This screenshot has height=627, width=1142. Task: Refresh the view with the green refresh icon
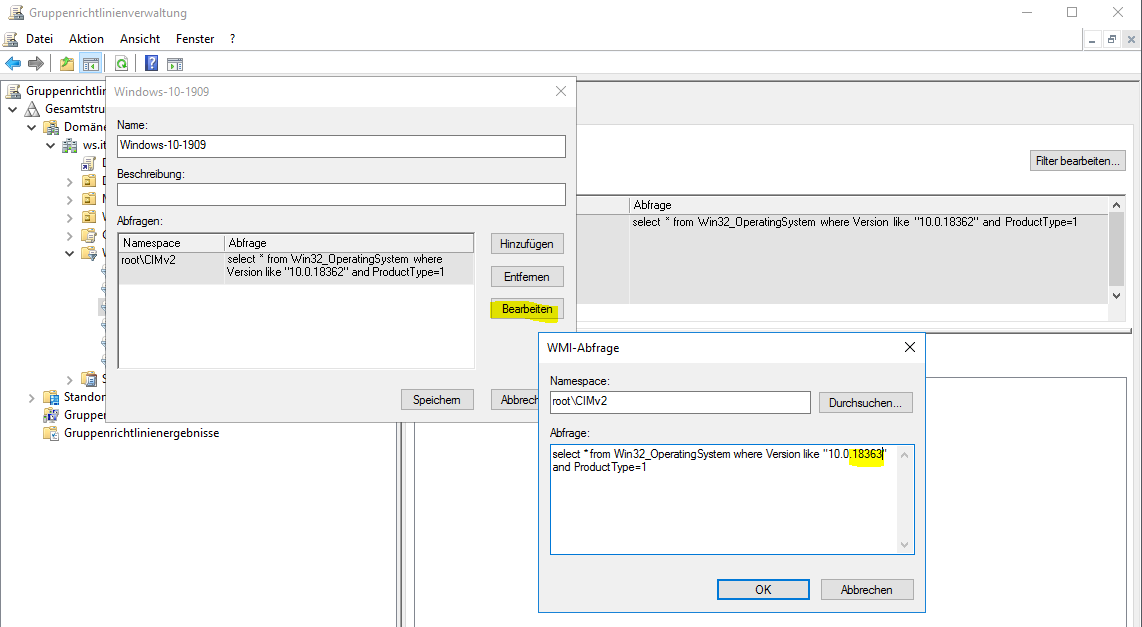click(122, 63)
